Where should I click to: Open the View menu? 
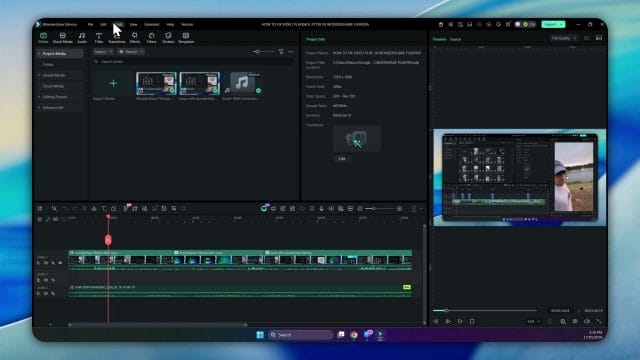pyautogui.click(x=133, y=24)
